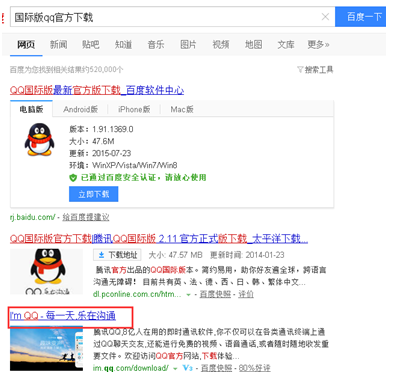Open the sunset thumbnail of I'm QQ result
Viewport: 398px width, 372px height.
[46, 348]
